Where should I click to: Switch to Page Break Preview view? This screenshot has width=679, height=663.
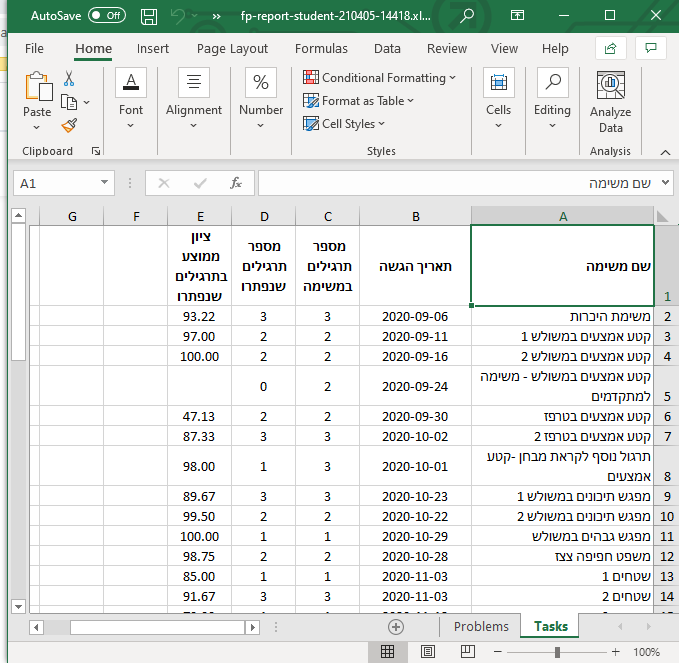[470, 652]
